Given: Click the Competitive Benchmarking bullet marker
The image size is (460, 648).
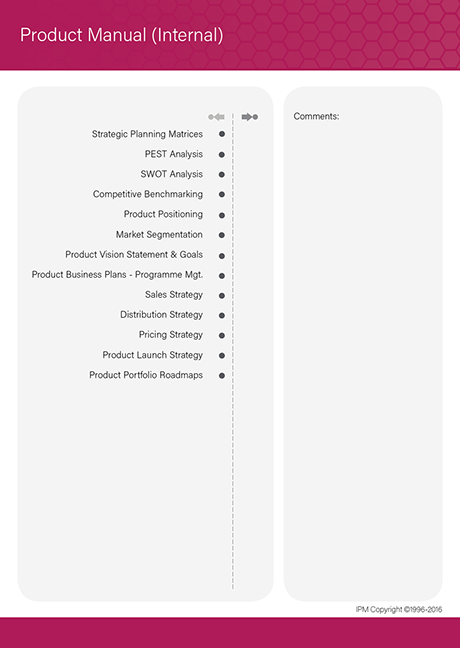Looking at the screenshot, I should (222, 194).
